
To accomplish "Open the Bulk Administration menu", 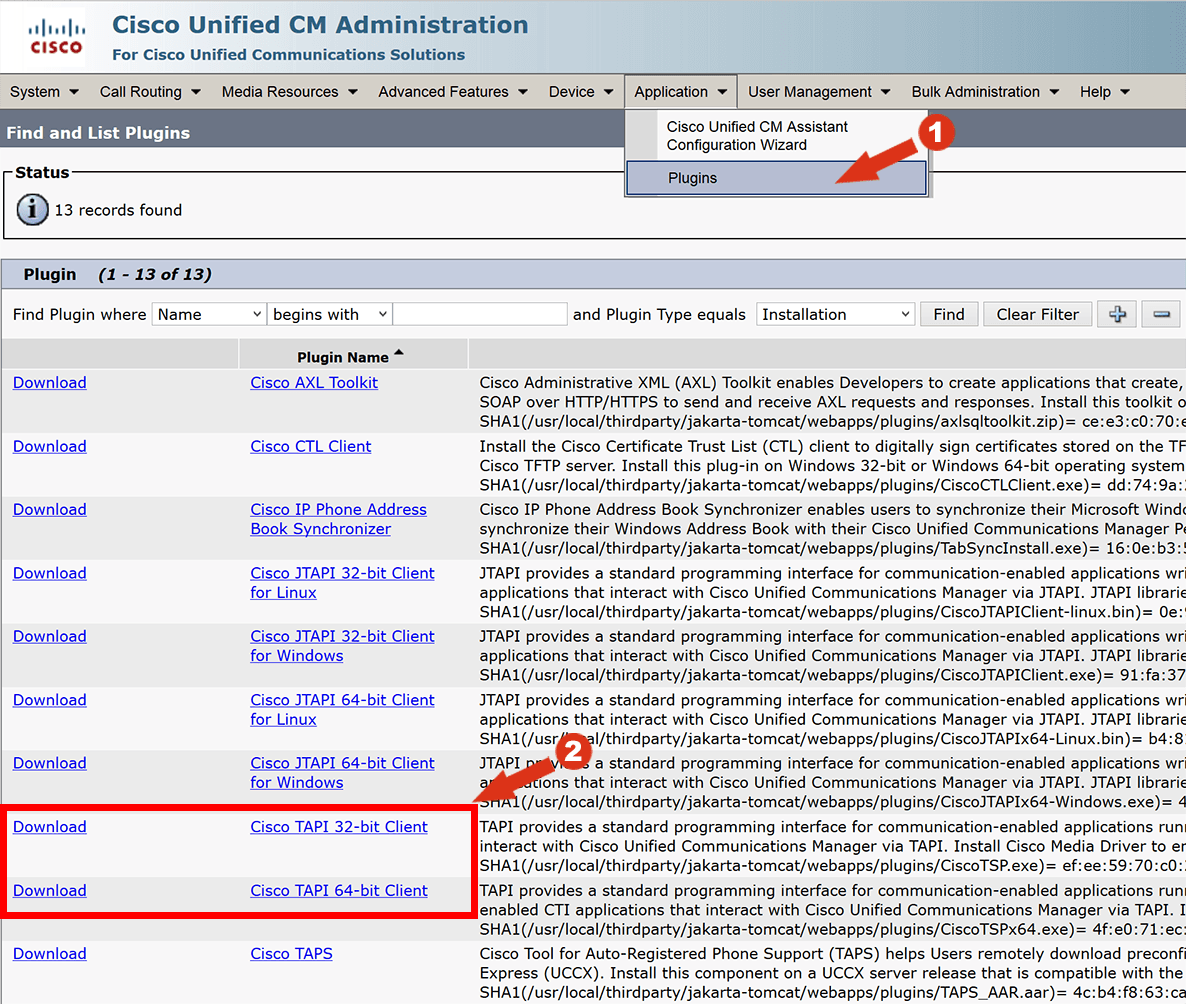I will (984, 92).
